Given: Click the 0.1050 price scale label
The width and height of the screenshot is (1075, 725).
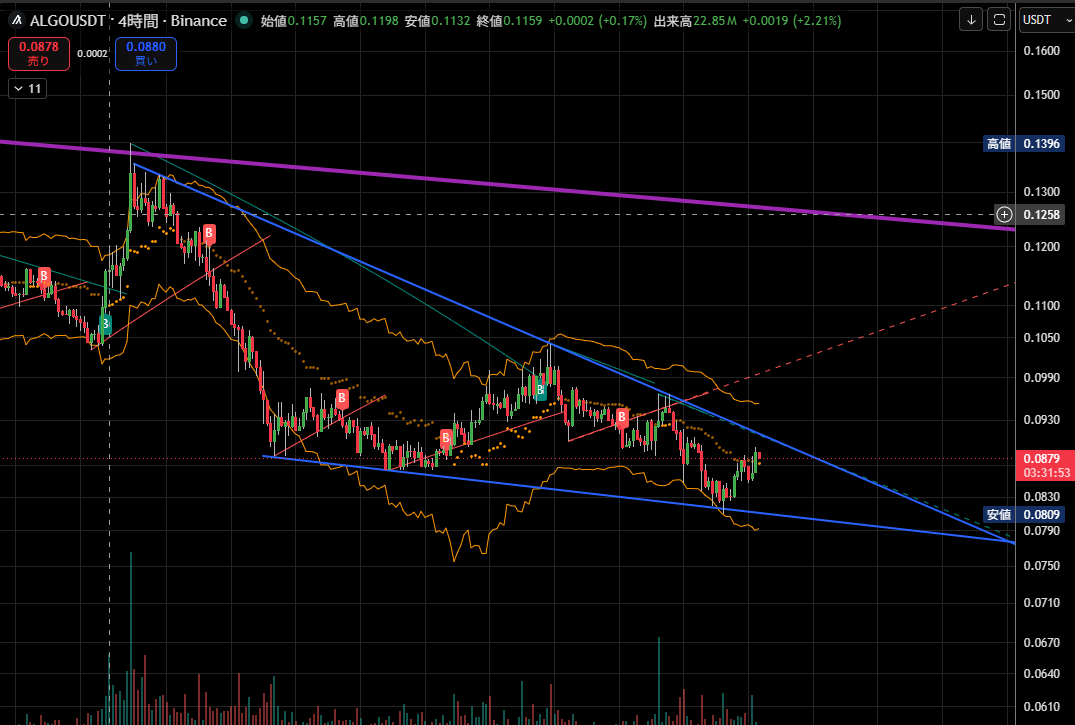Looking at the screenshot, I should (x=1041, y=337).
